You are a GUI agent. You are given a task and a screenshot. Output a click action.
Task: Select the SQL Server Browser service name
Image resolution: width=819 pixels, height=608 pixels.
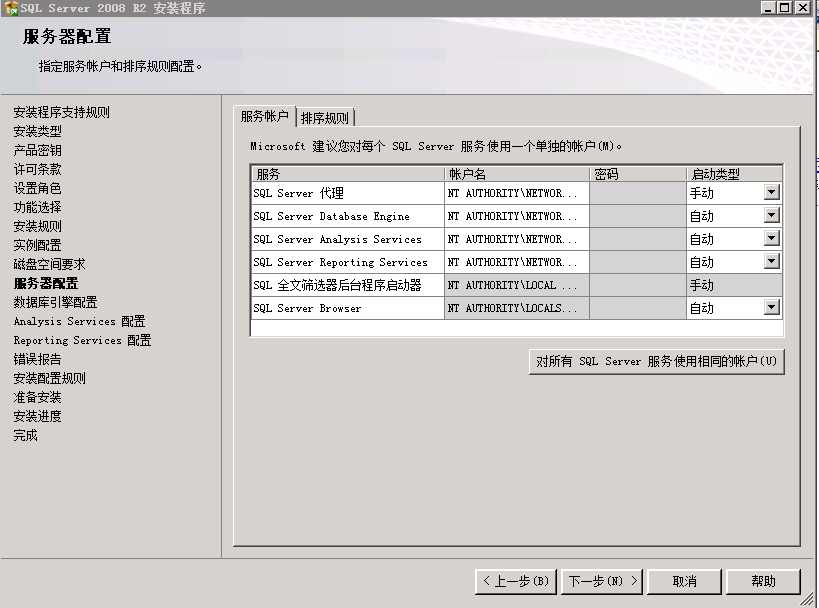tap(348, 308)
